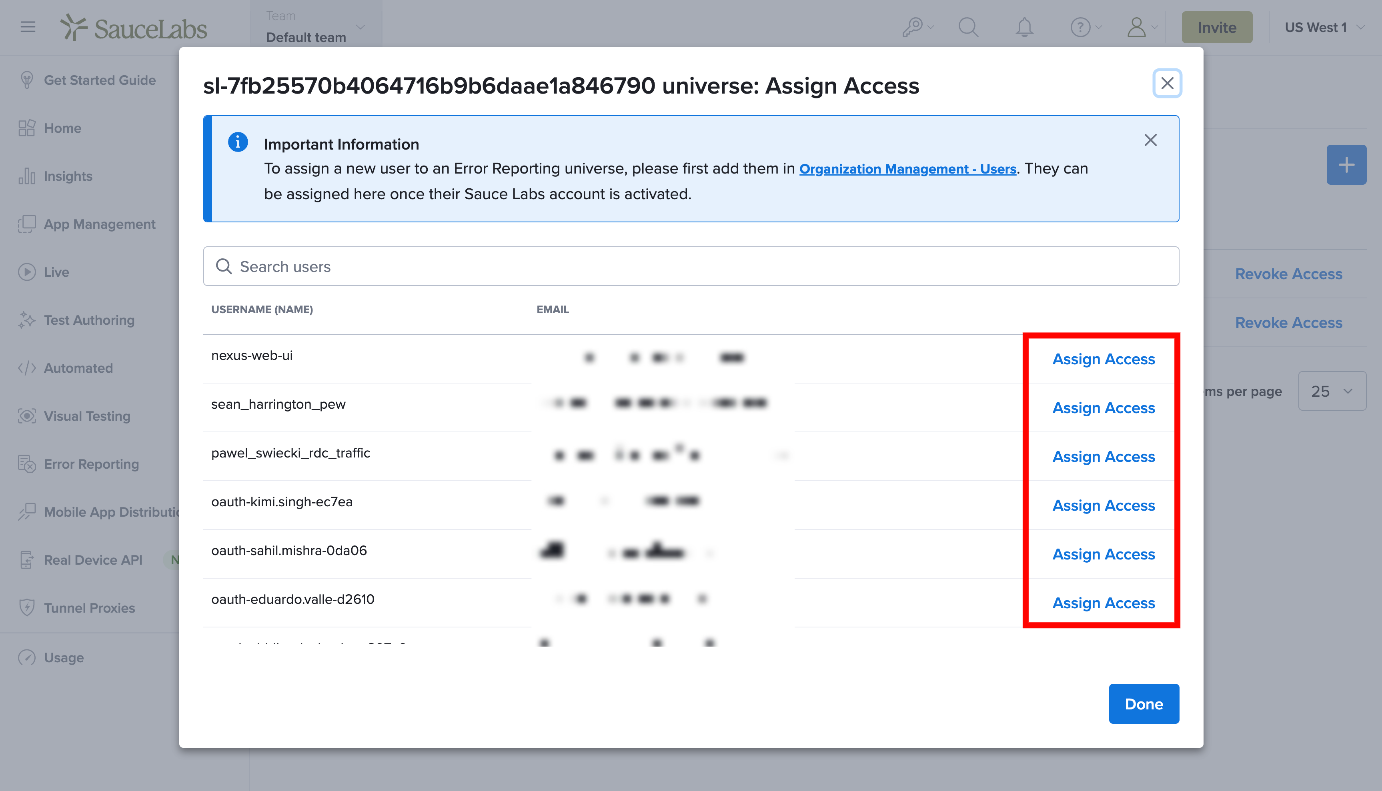Image resolution: width=1382 pixels, height=791 pixels.
Task: Assign access to oauth-kimi.singh-ec7ea
Action: (x=1104, y=506)
